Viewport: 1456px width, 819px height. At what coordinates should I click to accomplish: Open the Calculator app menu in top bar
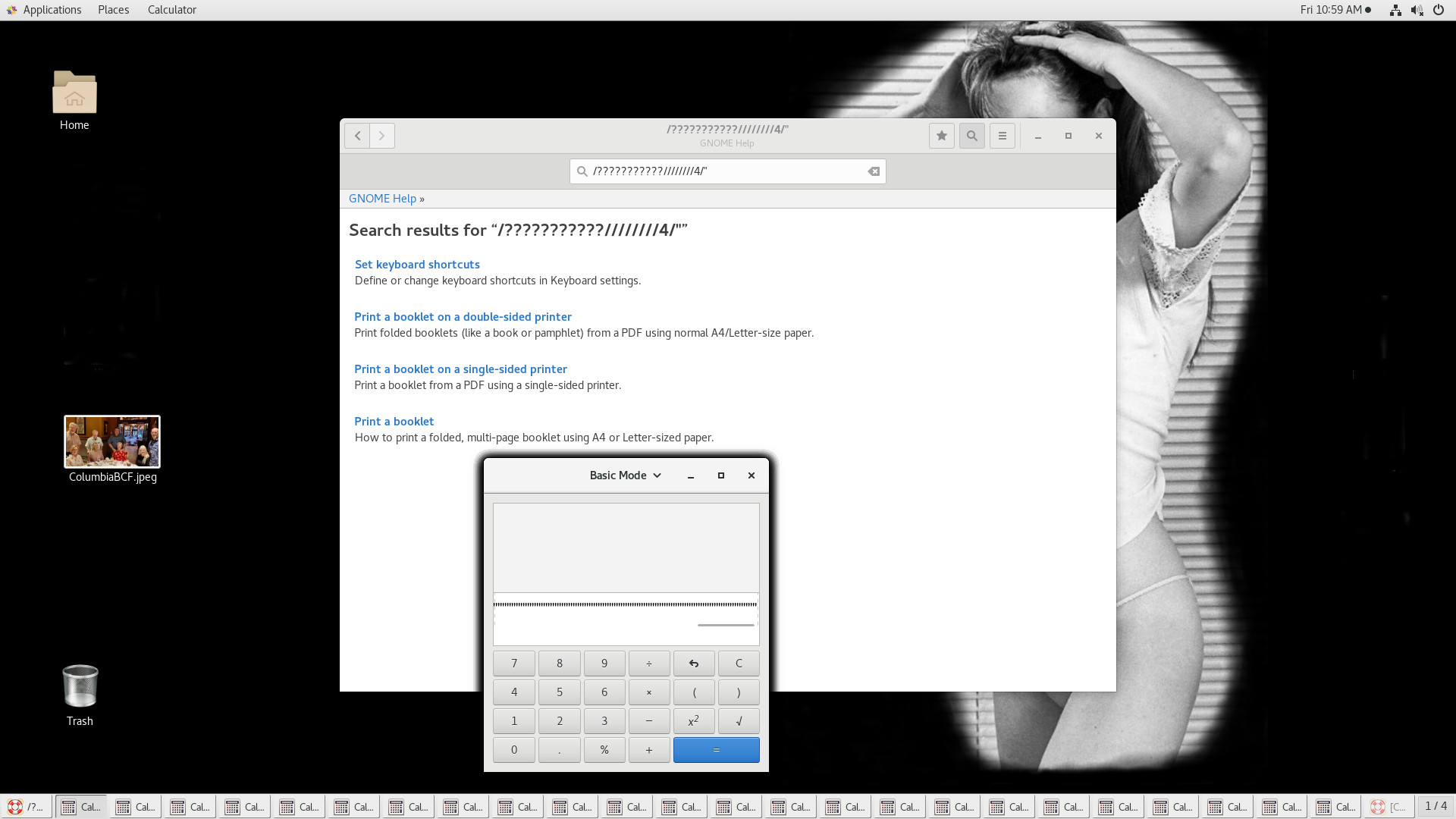tap(172, 10)
